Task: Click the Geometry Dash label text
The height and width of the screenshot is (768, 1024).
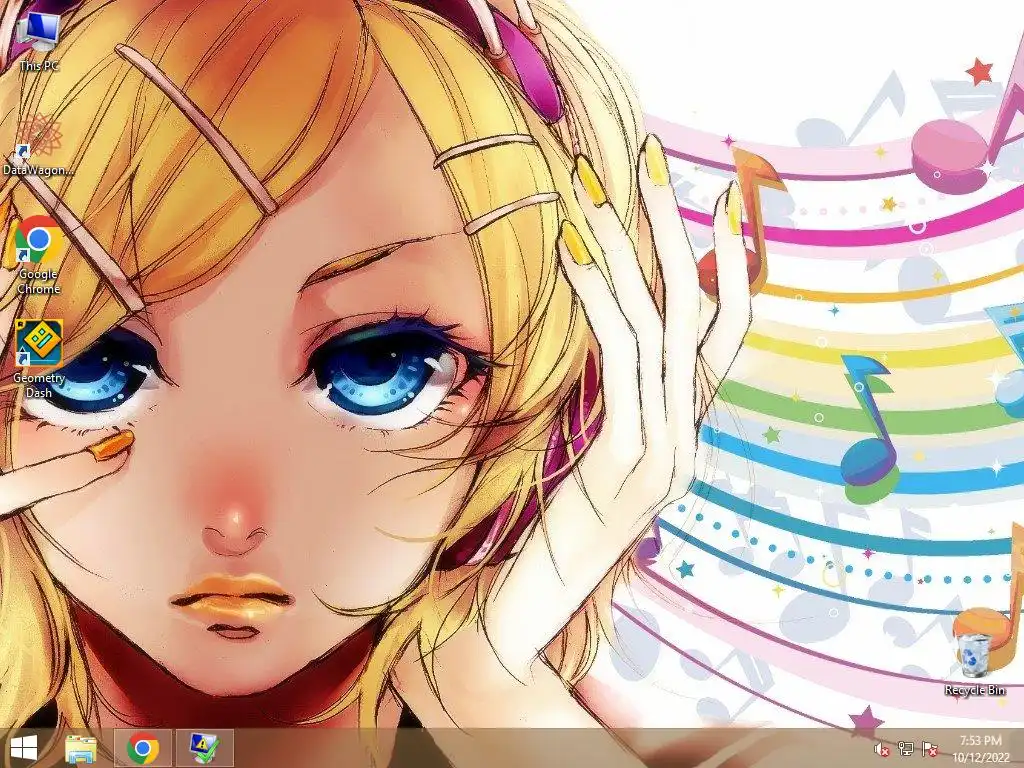Action: [x=39, y=385]
